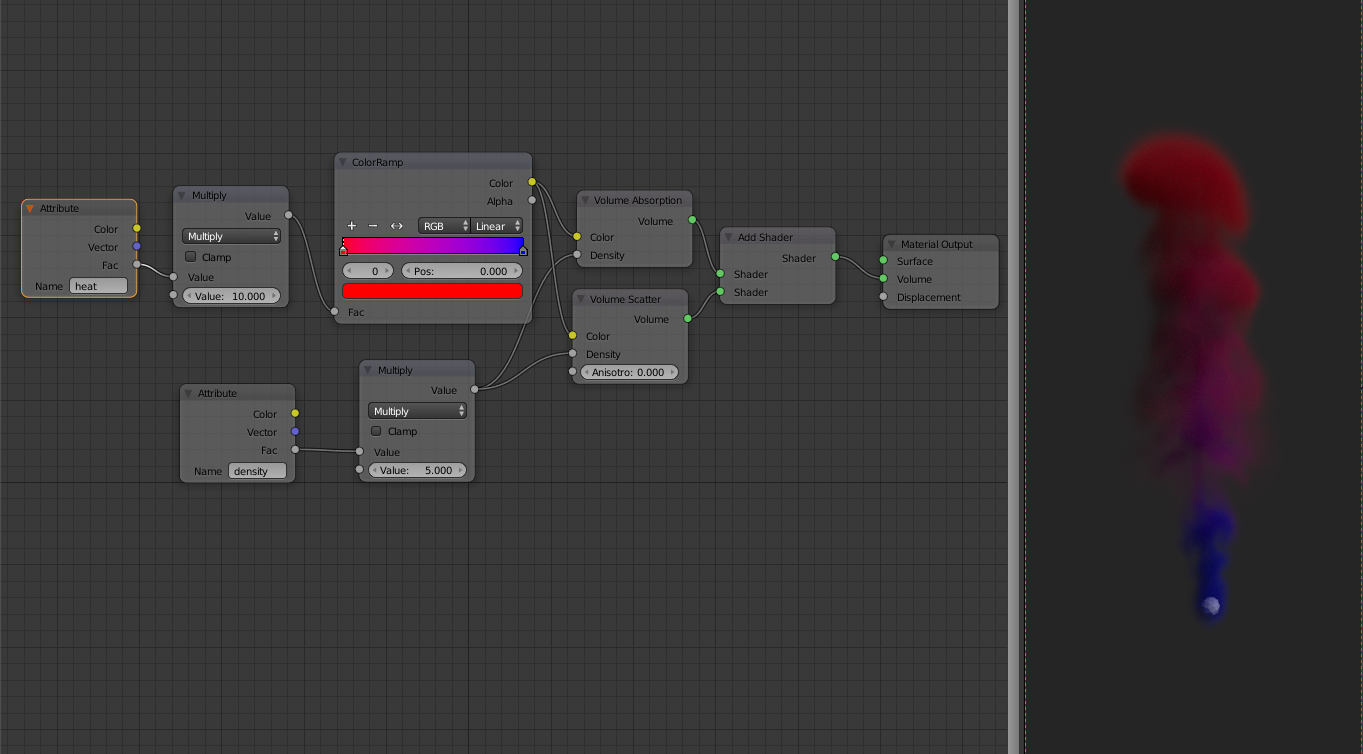The image size is (1363, 754).
Task: Collapse the Material Output node
Action: pyautogui.click(x=892, y=244)
